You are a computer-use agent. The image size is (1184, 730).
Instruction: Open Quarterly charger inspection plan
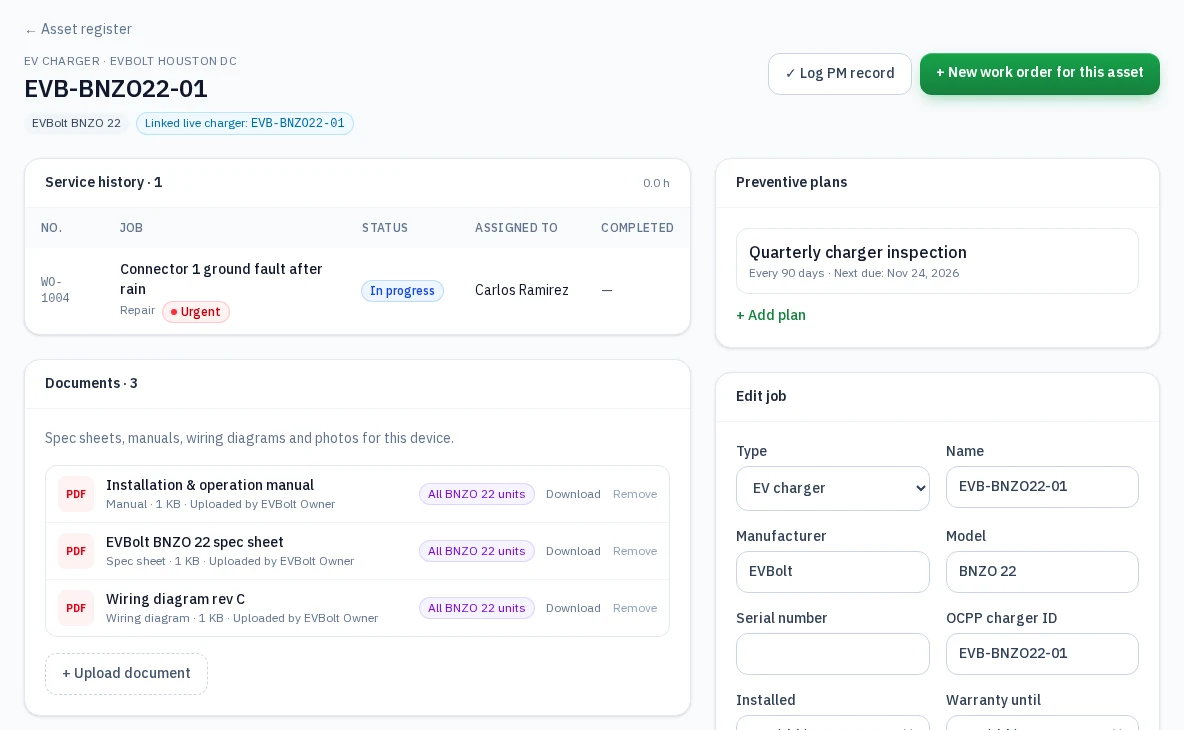pos(937,261)
